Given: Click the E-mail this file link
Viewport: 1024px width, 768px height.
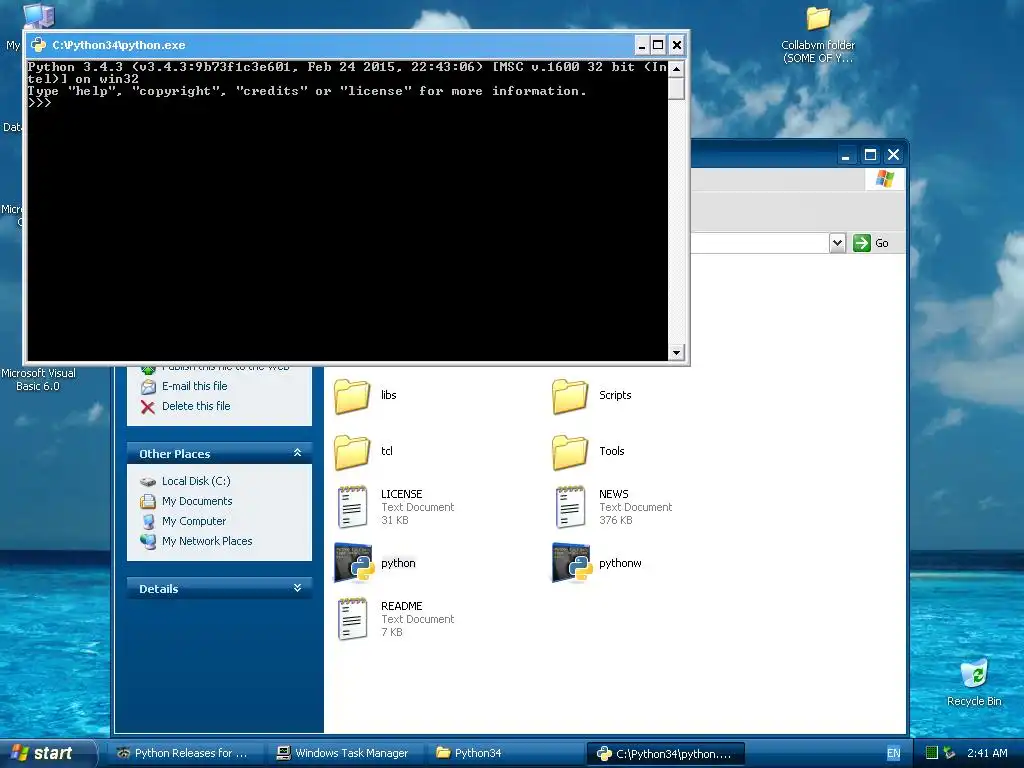Looking at the screenshot, I should pyautogui.click(x=195, y=387).
